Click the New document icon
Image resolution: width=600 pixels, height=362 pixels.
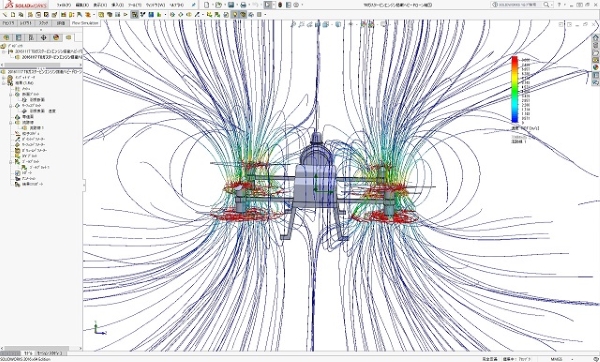click(x=207, y=5)
